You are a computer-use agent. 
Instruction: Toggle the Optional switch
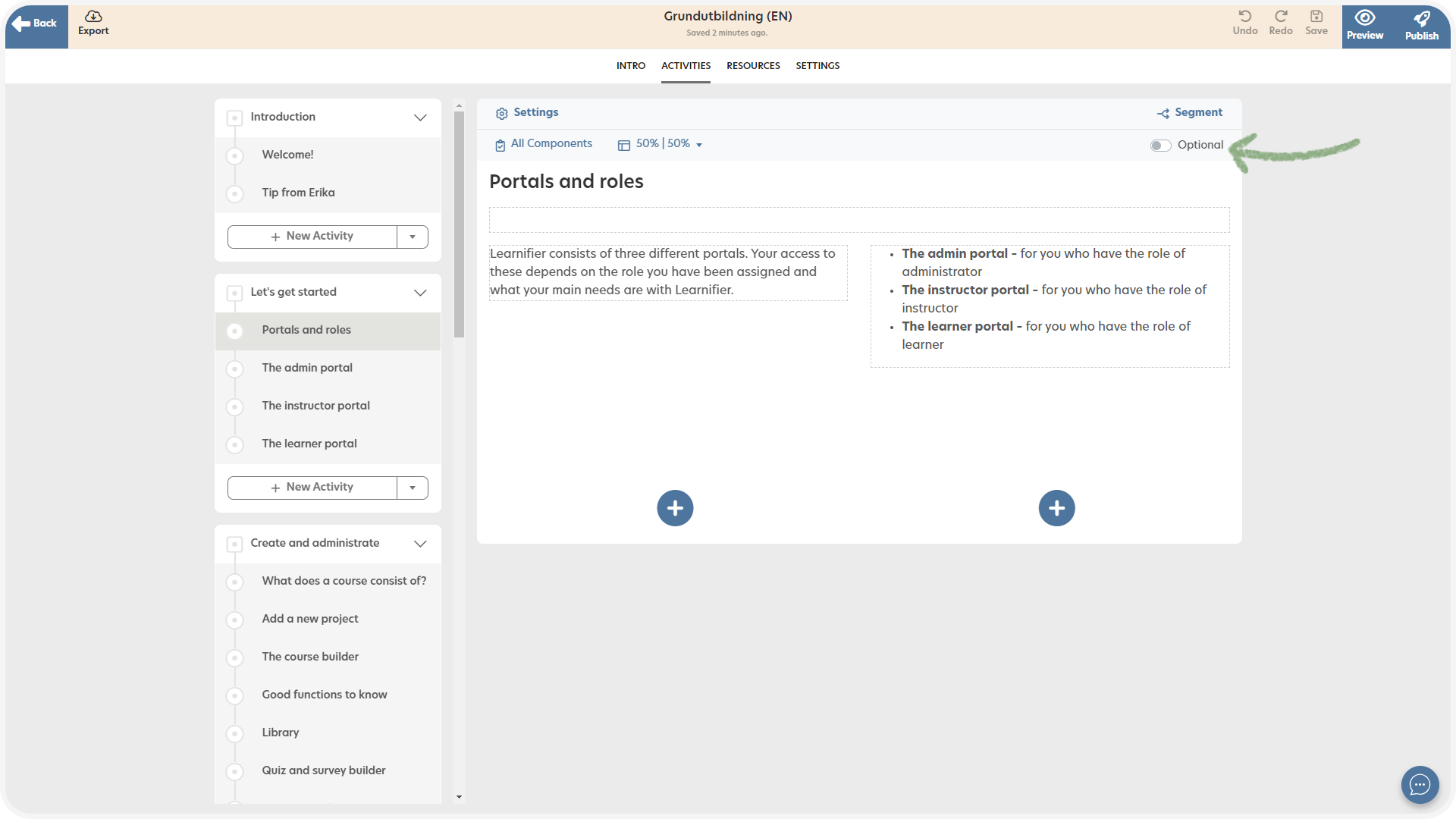pyautogui.click(x=1160, y=146)
